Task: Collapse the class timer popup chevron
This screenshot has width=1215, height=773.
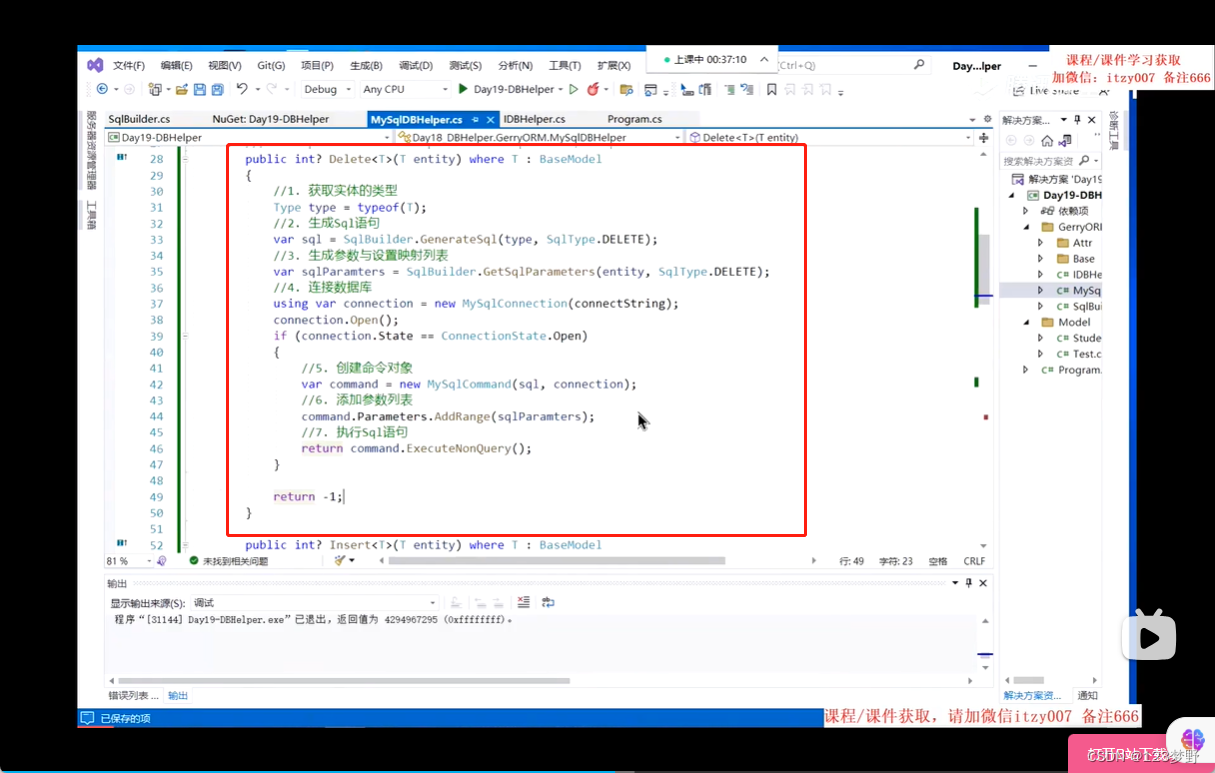Action: tap(764, 59)
